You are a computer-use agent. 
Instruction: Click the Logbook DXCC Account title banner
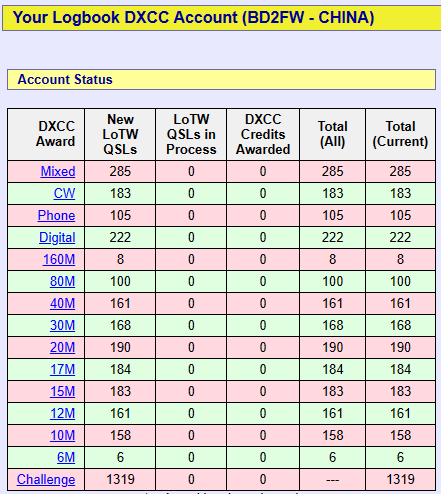(221, 18)
